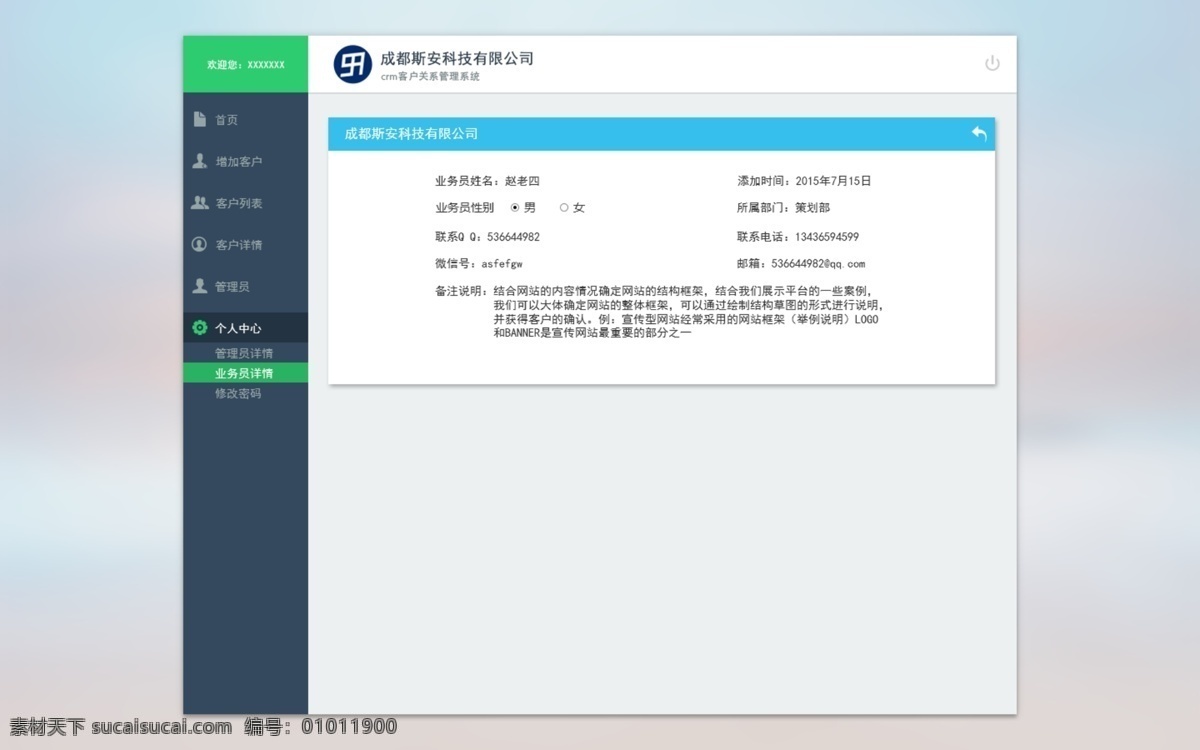Viewport: 1200px width, 750px height.
Task: Open 首页 in the sidebar
Action: click(245, 120)
